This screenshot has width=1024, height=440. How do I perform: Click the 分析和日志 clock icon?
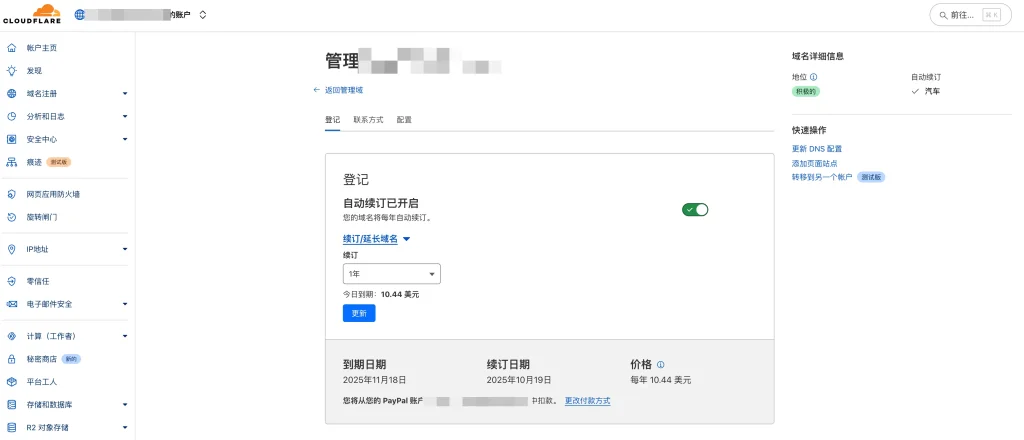(x=11, y=116)
